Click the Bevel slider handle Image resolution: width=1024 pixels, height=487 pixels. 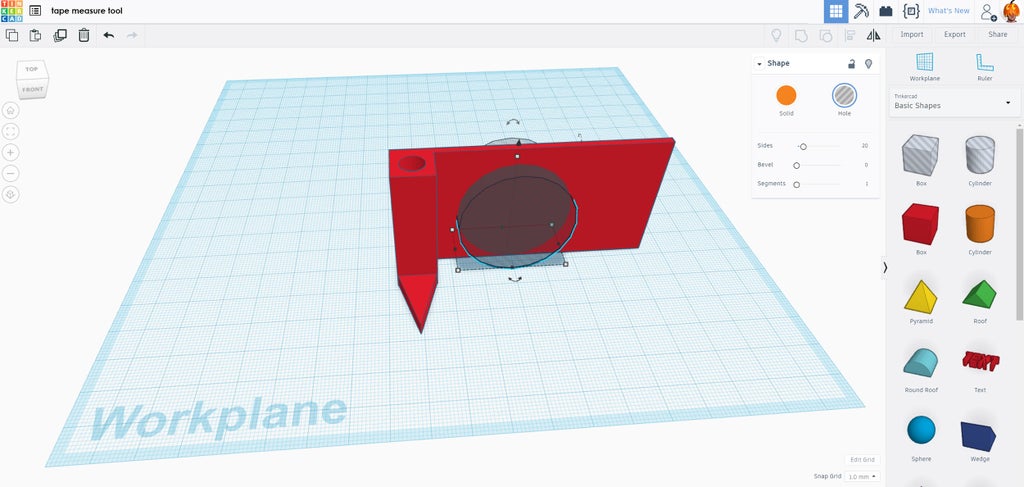[796, 165]
